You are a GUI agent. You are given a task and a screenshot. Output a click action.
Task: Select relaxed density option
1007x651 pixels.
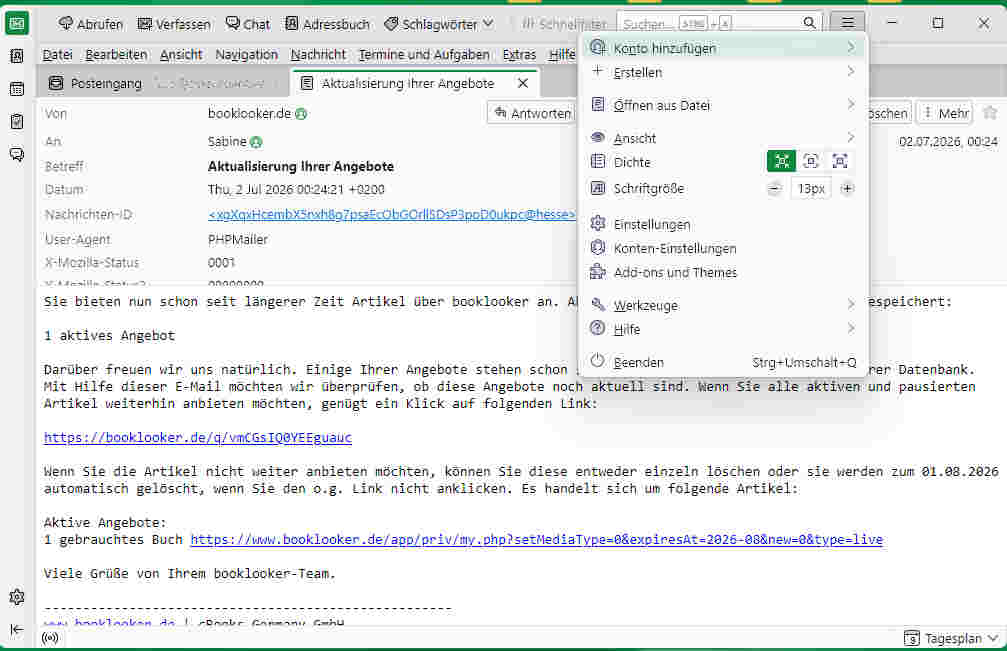(x=840, y=161)
